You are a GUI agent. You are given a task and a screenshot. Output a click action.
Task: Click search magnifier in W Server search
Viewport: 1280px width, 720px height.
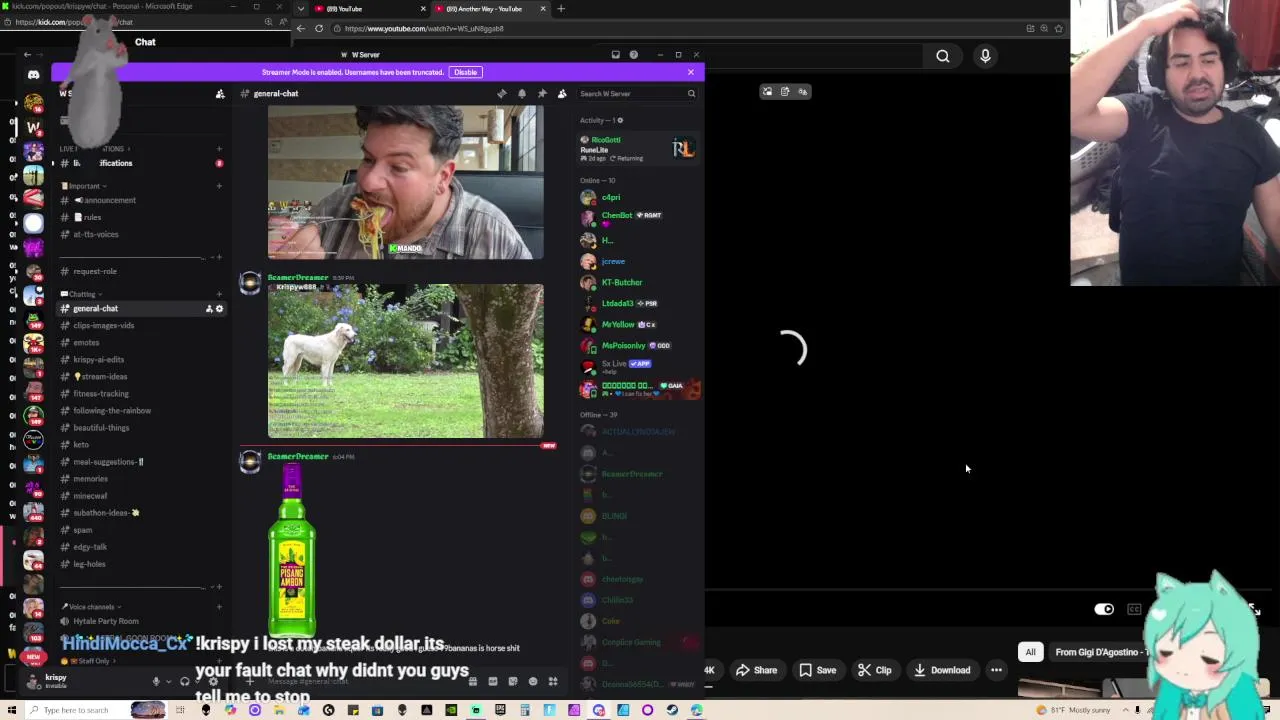coord(691,94)
